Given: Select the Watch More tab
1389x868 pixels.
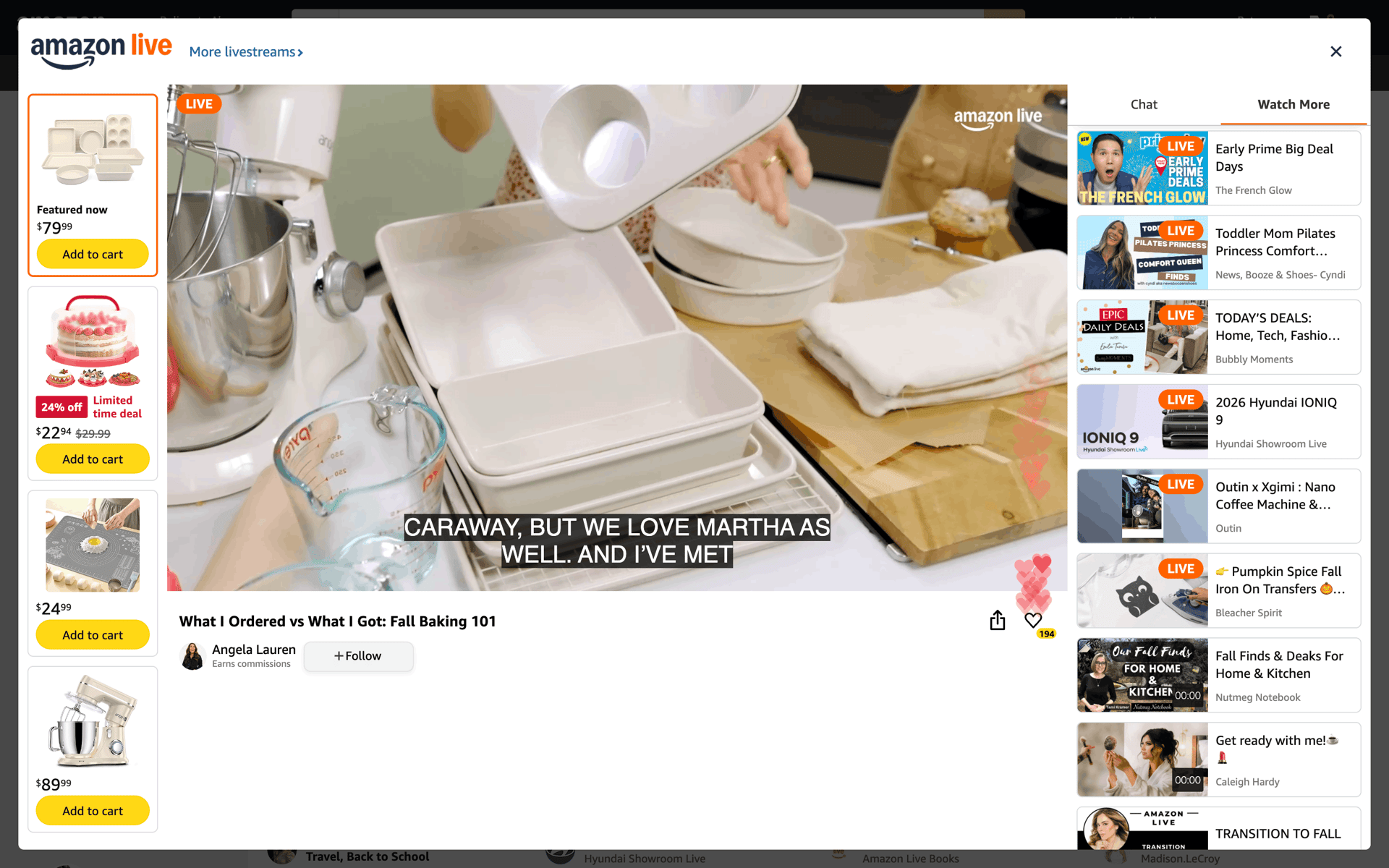Looking at the screenshot, I should click(1294, 104).
